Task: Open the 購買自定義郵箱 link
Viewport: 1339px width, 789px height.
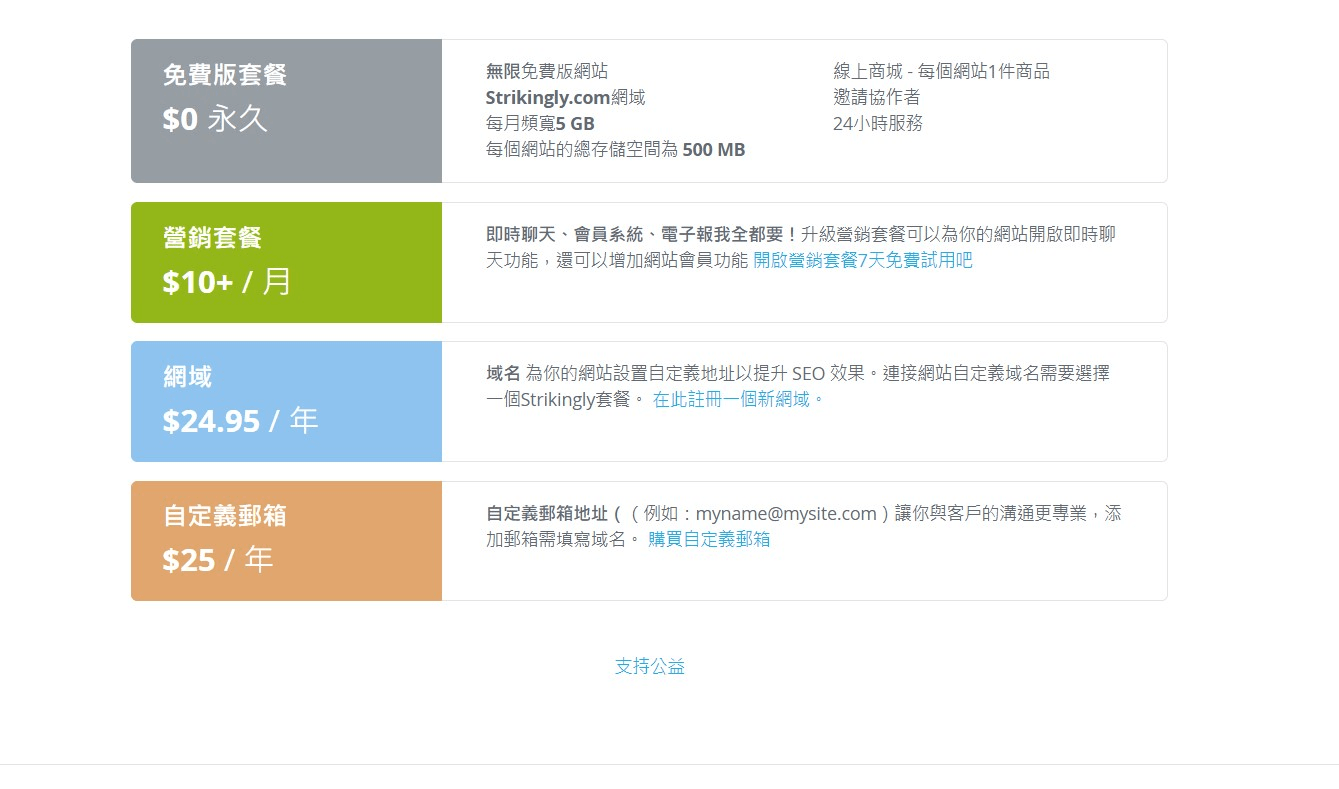Action: pos(708,539)
